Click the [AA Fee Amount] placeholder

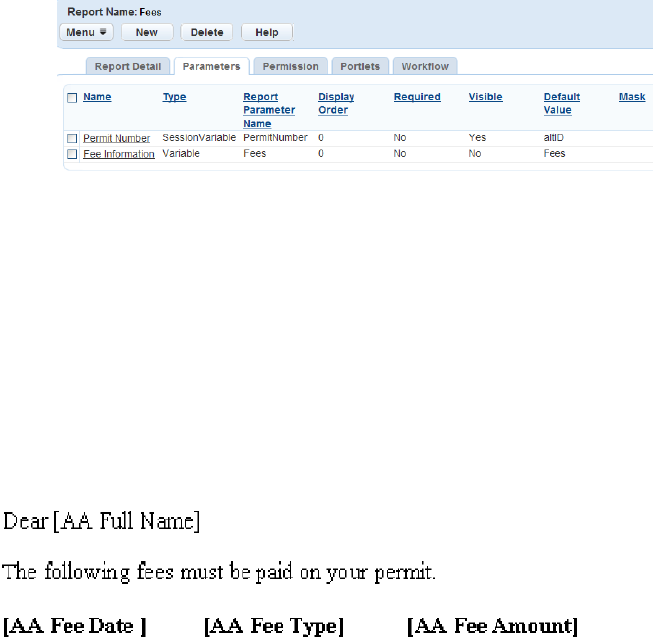(x=493, y=626)
